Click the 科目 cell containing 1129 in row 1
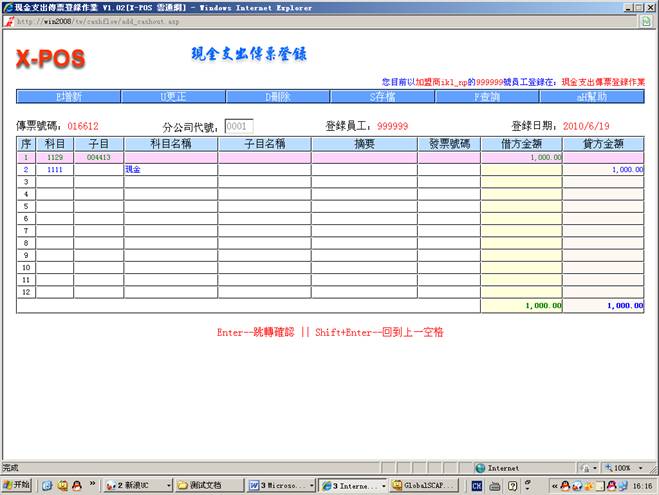This screenshot has height=495, width=659. (x=56, y=158)
